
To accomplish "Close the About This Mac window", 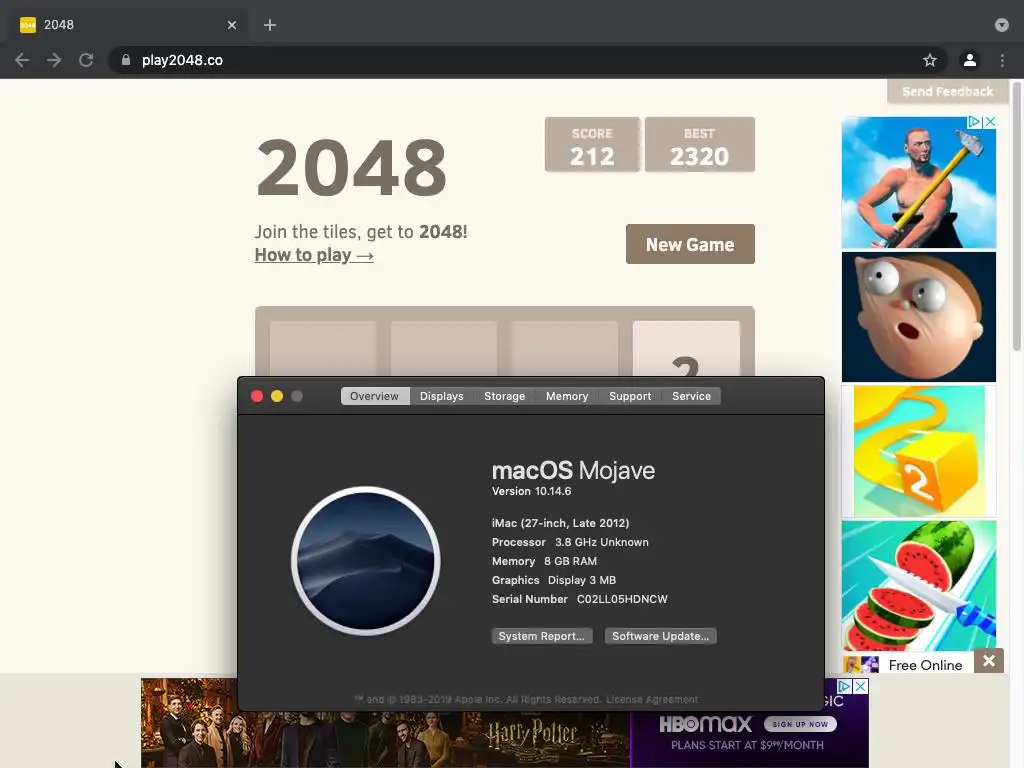I will pyautogui.click(x=257, y=396).
